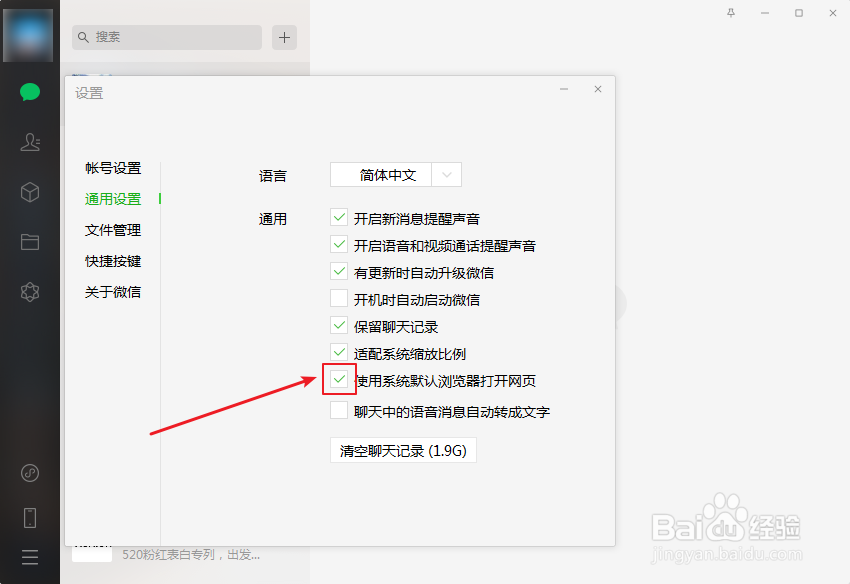Switch to 文件管理 settings section
The height and width of the screenshot is (584, 850).
pos(112,230)
